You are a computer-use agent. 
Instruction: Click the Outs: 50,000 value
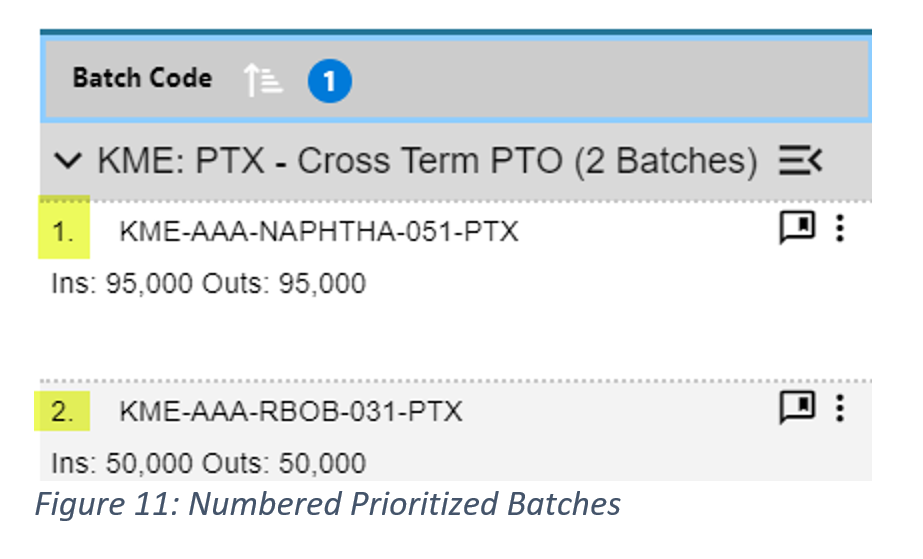click(x=285, y=464)
